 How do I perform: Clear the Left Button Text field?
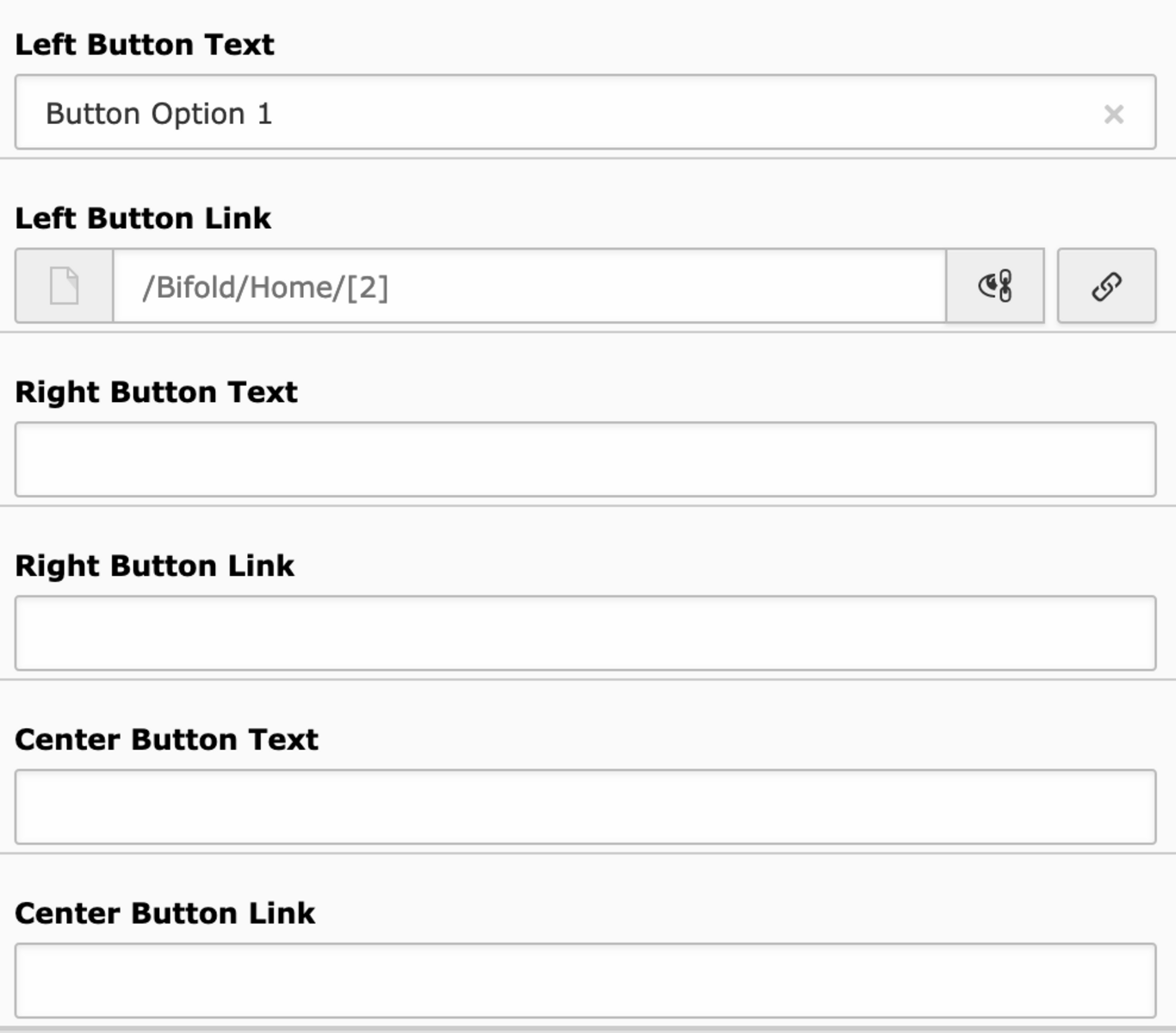(1113, 114)
